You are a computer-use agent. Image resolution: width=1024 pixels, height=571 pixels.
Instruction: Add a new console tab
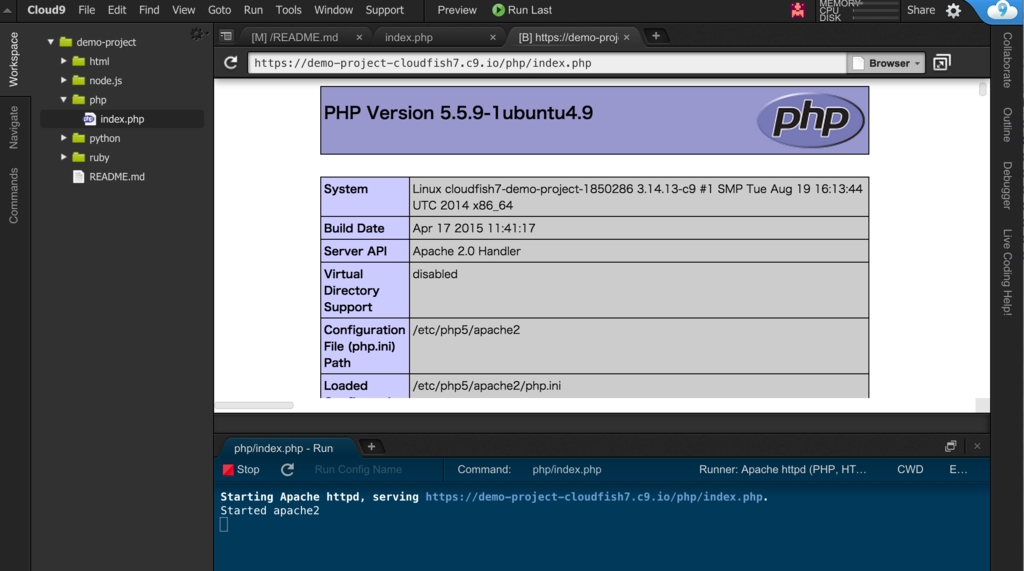(371, 447)
